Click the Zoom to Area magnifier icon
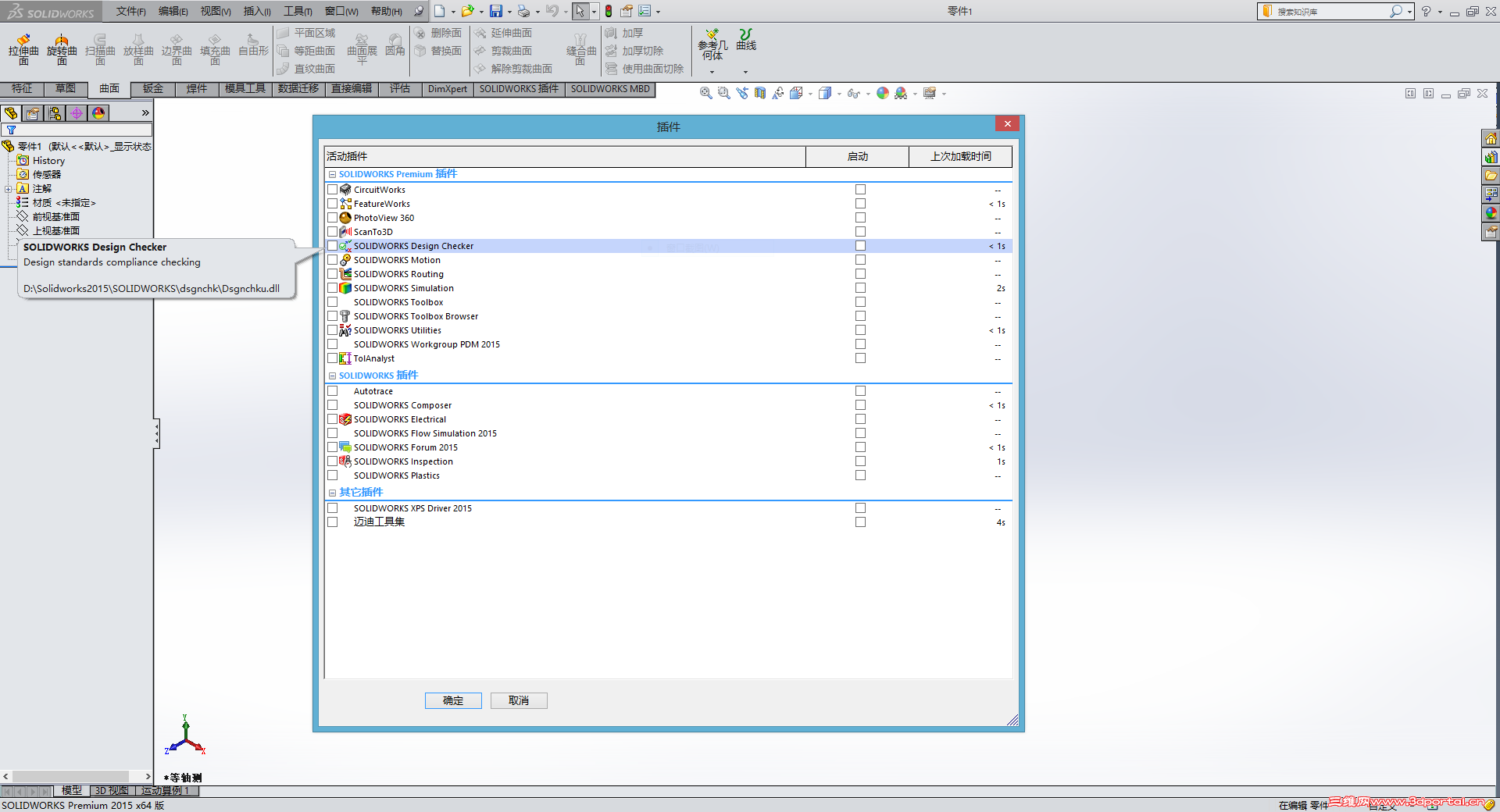Viewport: 1500px width, 812px height. click(723, 93)
